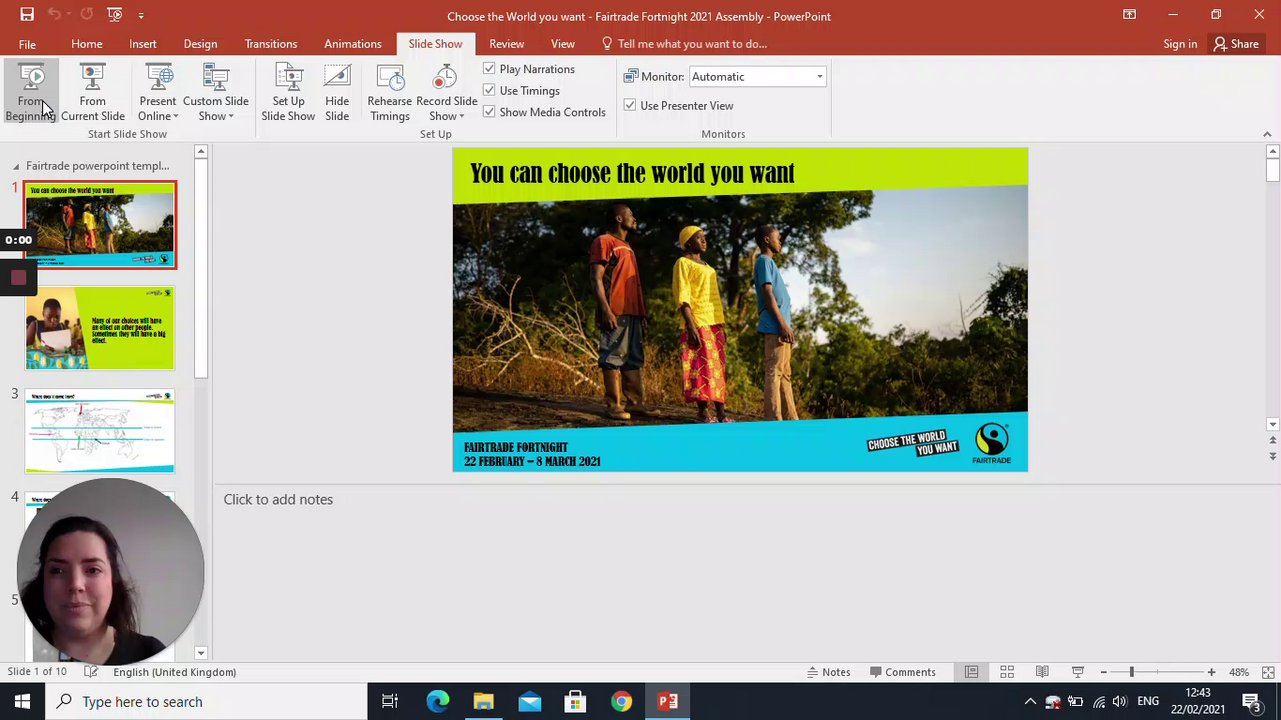This screenshot has width=1281, height=720.
Task: Click the slide title 'You can choose the world you want'
Action: [632, 173]
